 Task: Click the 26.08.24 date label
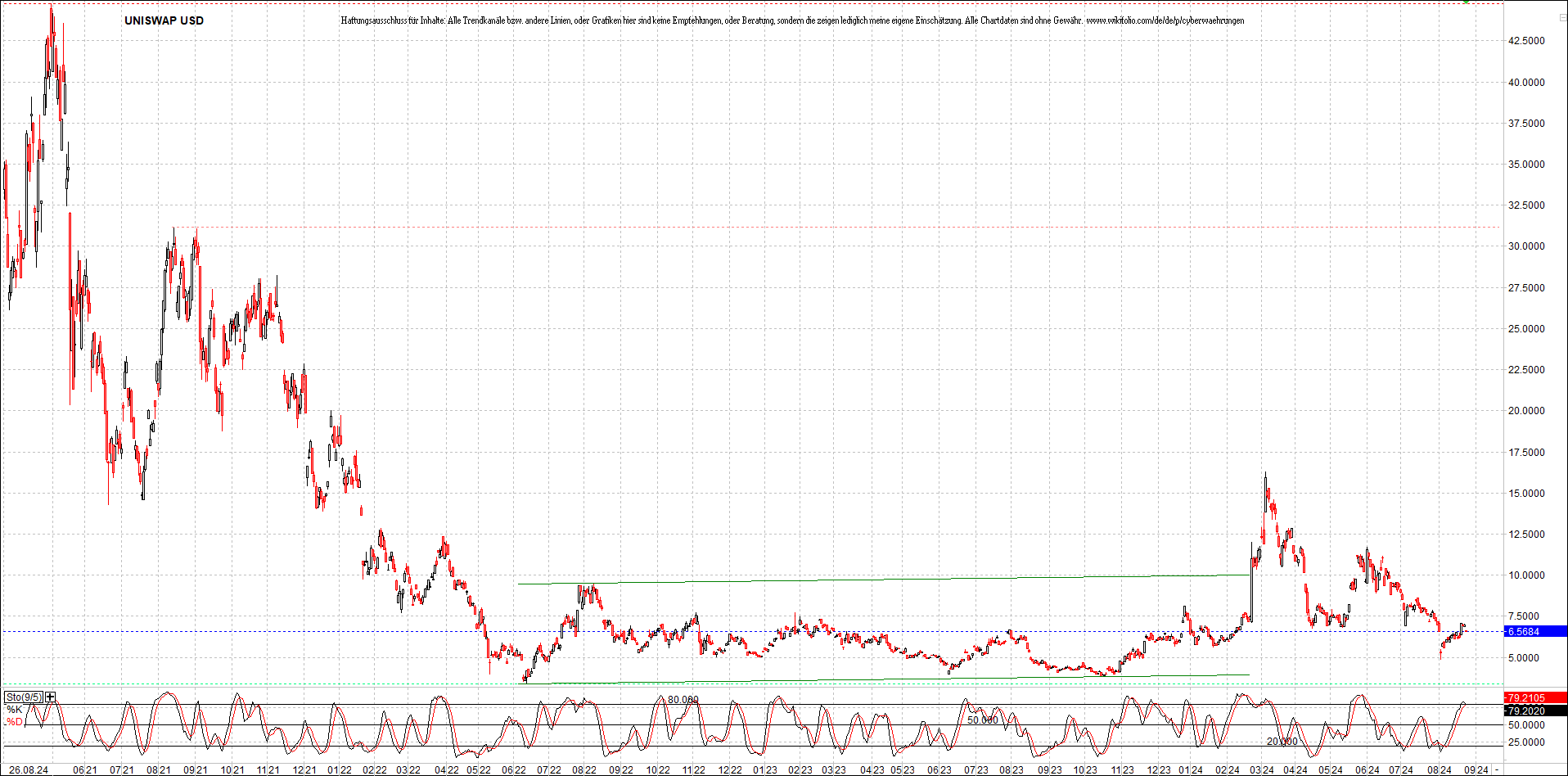click(x=29, y=770)
